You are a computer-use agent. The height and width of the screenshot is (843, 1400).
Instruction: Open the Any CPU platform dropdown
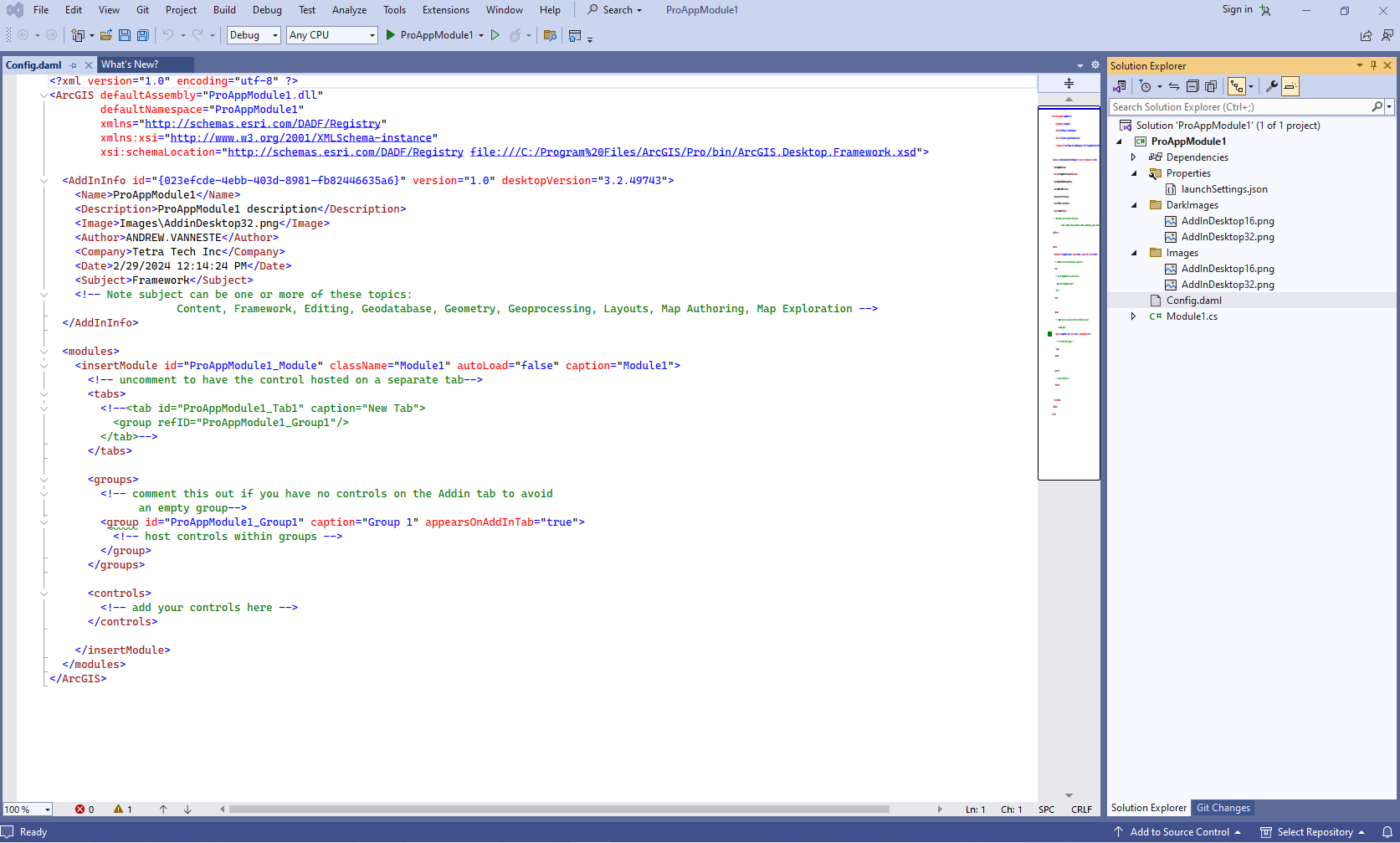pos(332,35)
